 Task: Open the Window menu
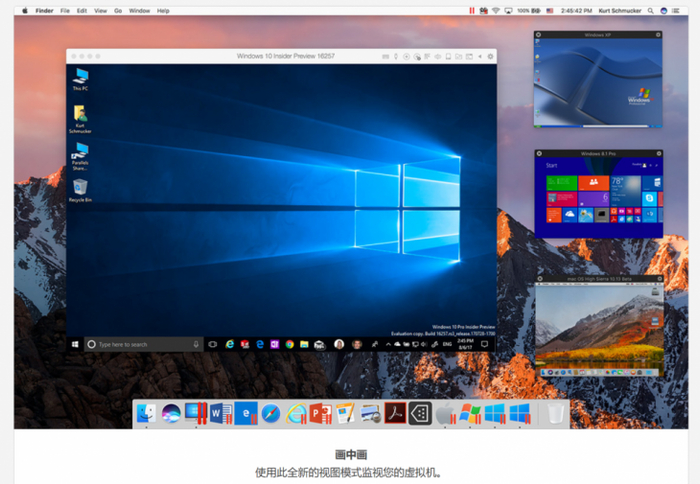coord(139,10)
